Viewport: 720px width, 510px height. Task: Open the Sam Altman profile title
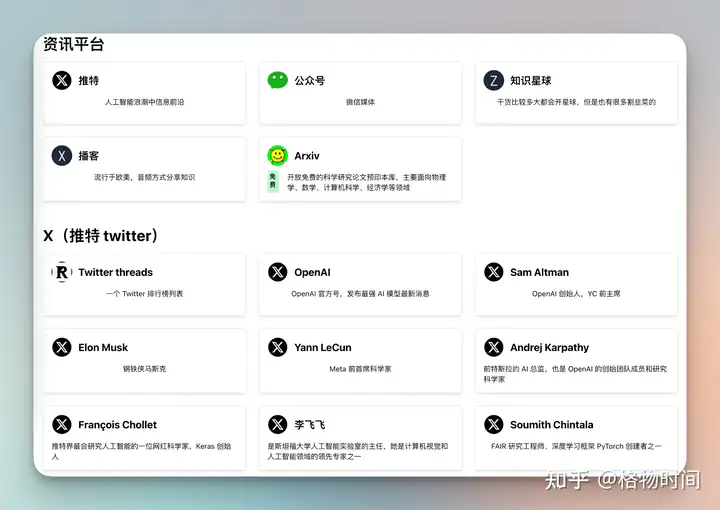(x=539, y=272)
